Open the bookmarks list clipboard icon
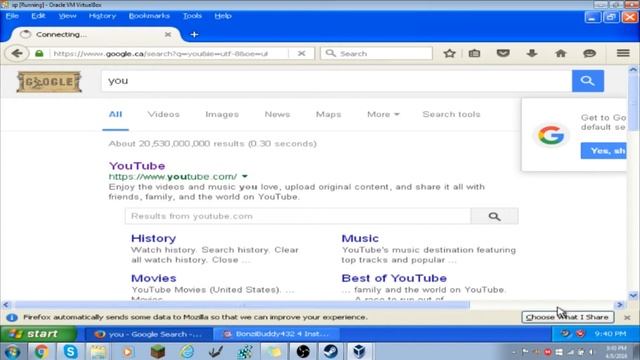Image resolution: width=640 pixels, height=360 pixels. coord(474,53)
